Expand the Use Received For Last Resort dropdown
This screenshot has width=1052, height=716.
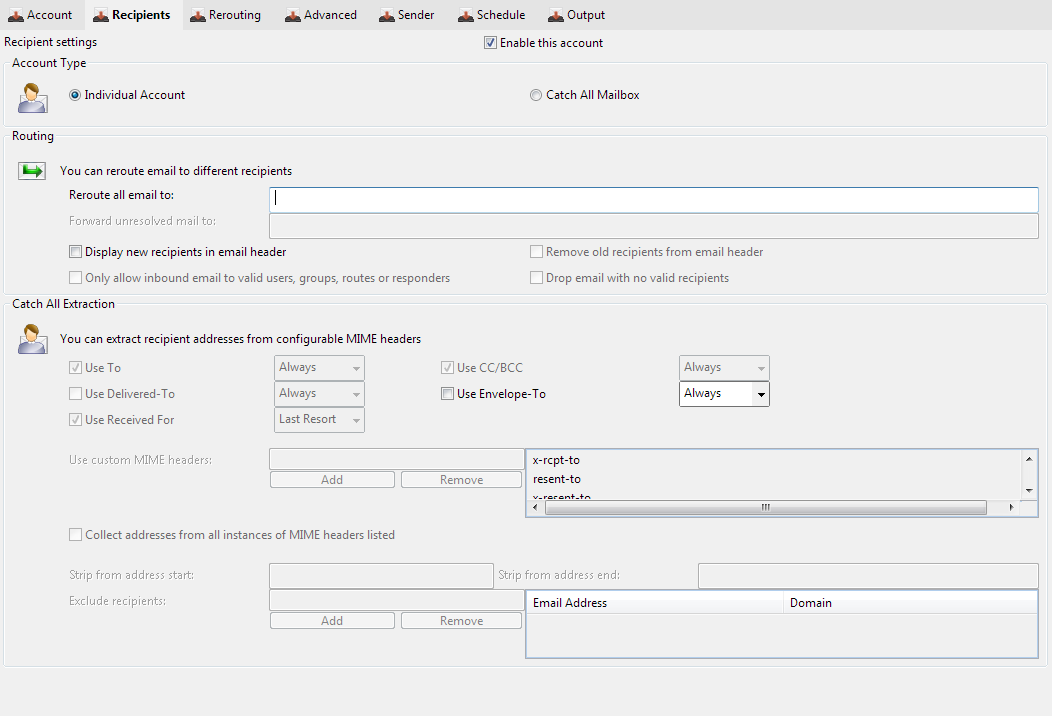point(356,420)
